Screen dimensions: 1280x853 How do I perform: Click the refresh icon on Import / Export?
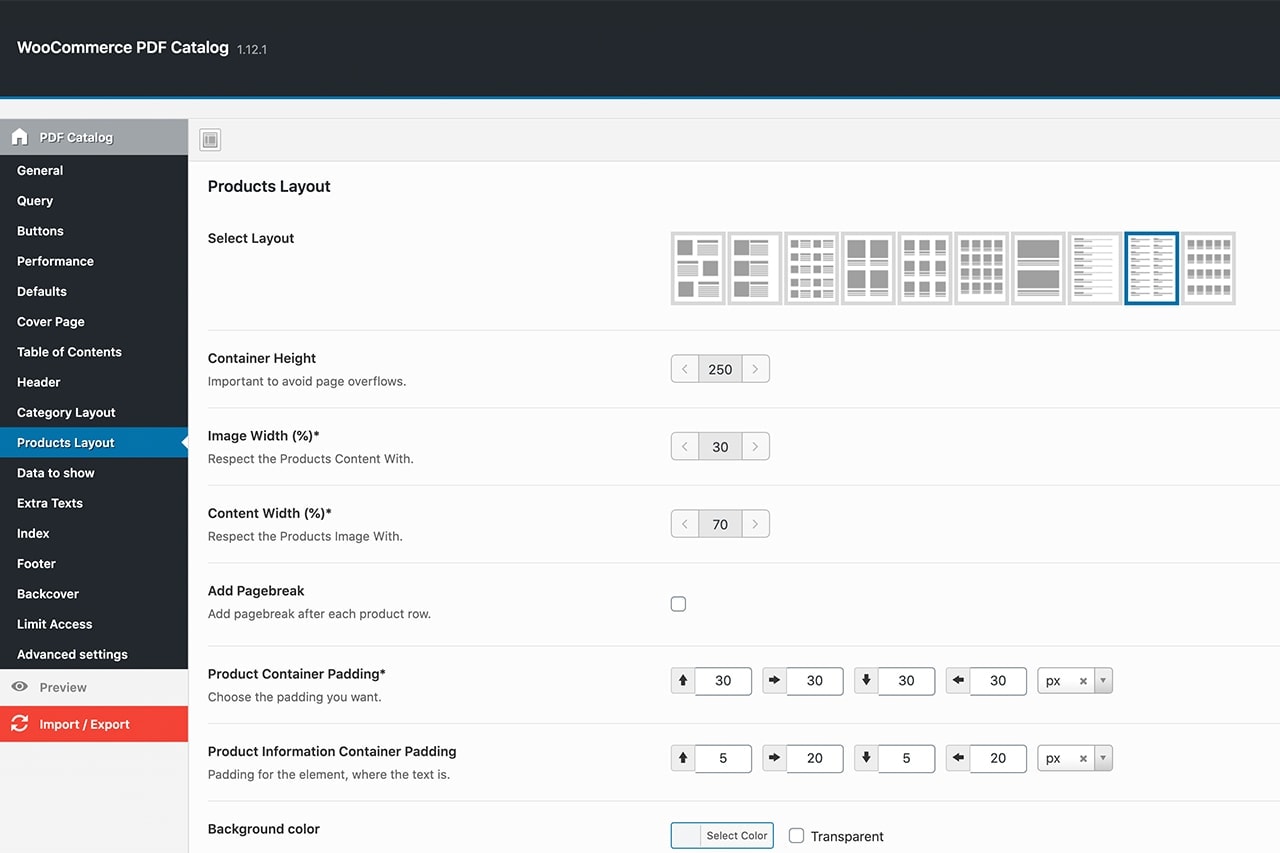[x=21, y=724]
